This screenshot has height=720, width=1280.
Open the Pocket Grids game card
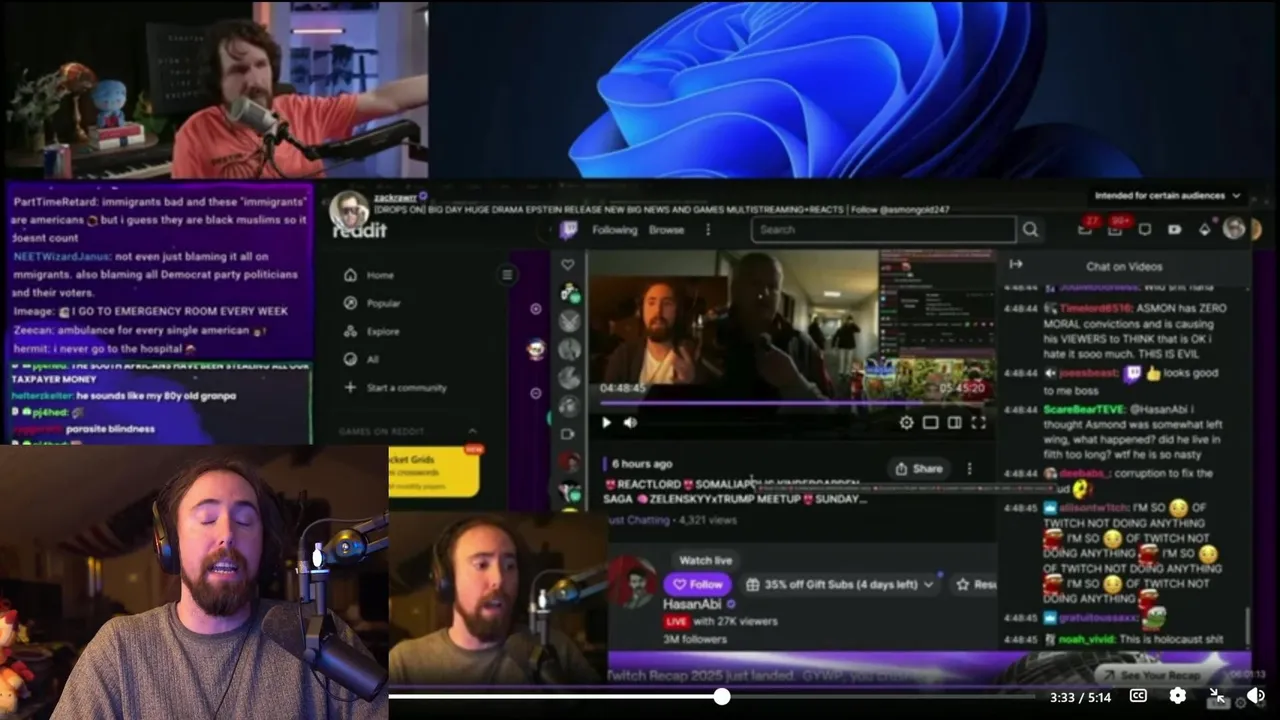tap(434, 471)
